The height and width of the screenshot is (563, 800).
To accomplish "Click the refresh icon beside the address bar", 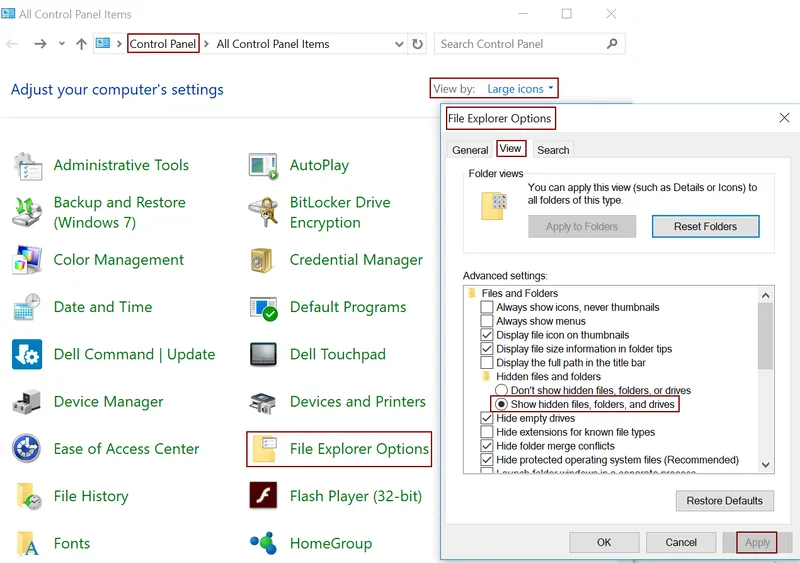I will tap(417, 44).
